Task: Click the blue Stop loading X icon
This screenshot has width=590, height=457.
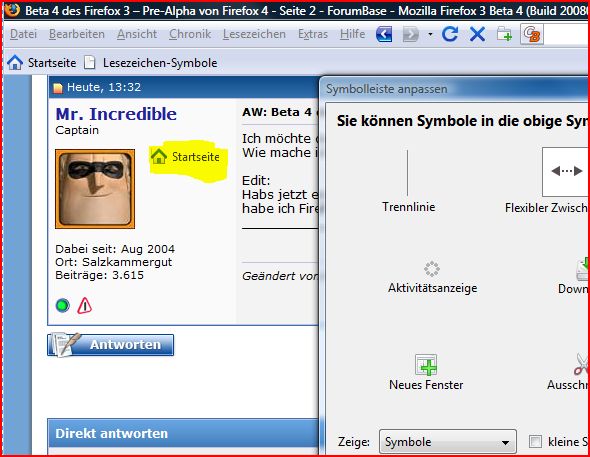Action: pyautogui.click(x=477, y=34)
